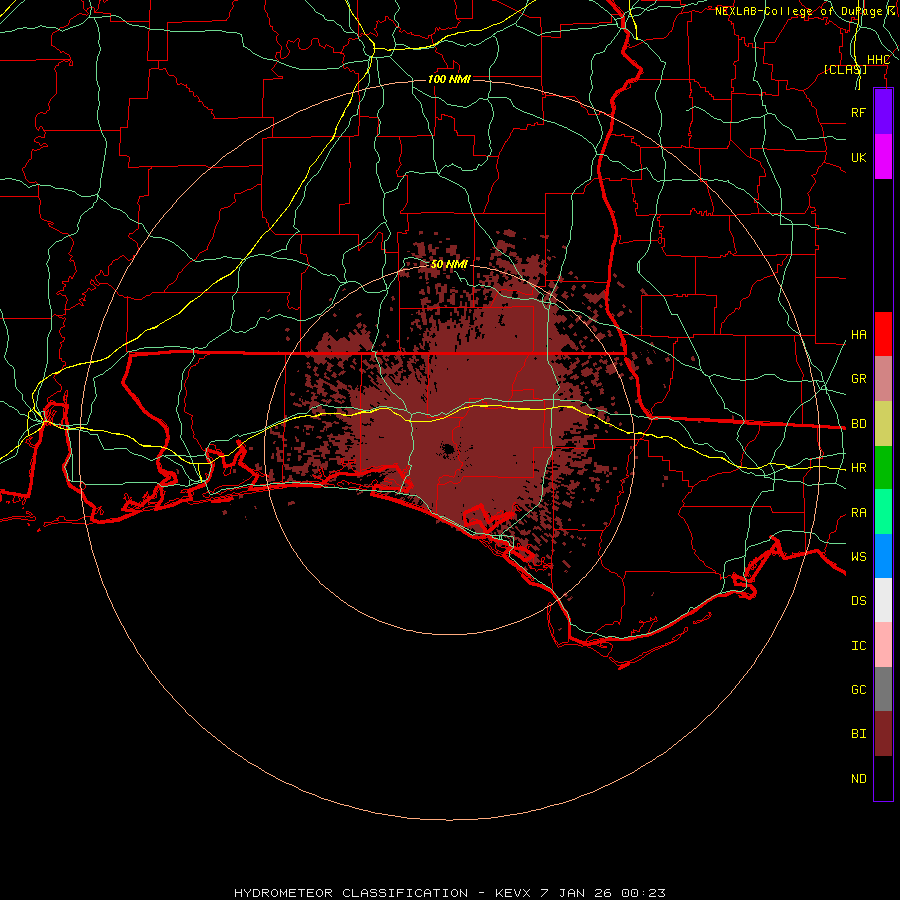The image size is (900, 900).
Task: Click the "HHC" product code text
Action: [x=878, y=60]
